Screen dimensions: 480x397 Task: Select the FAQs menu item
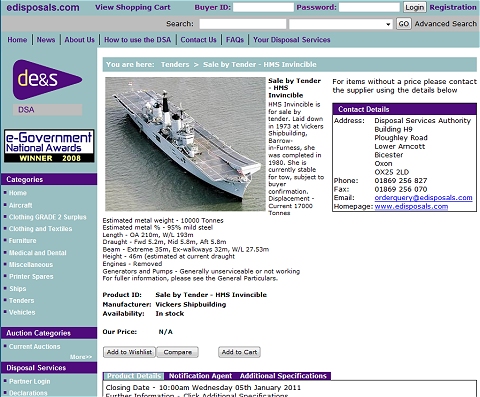tap(235, 40)
